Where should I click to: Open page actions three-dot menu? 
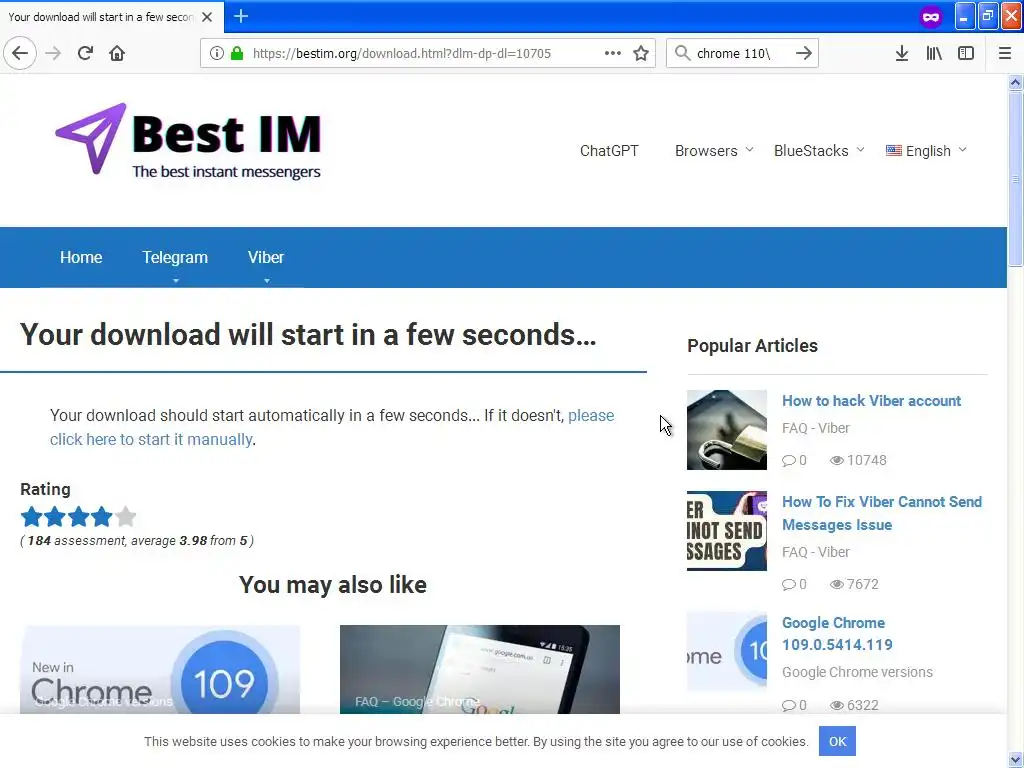(613, 53)
